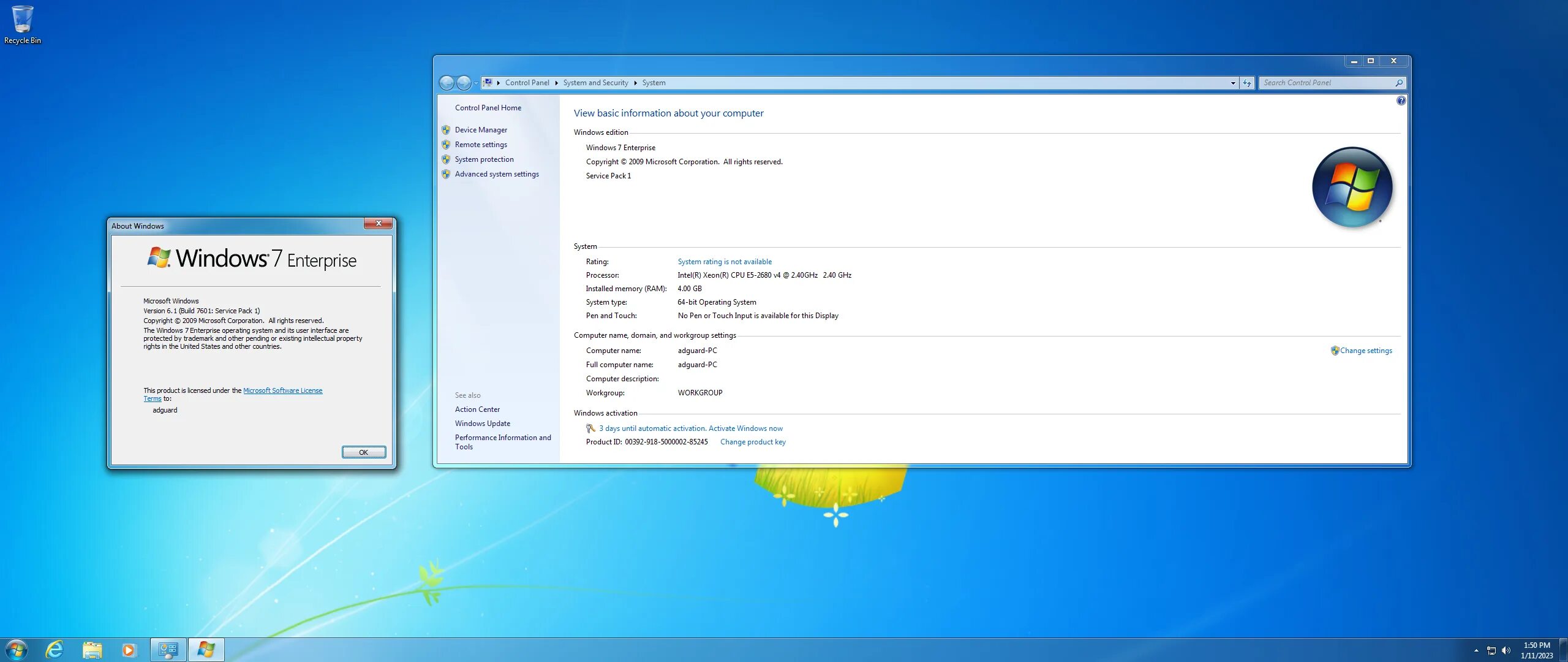The height and width of the screenshot is (662, 1568).
Task: Click the shield icon beside System protection
Action: 446,159
